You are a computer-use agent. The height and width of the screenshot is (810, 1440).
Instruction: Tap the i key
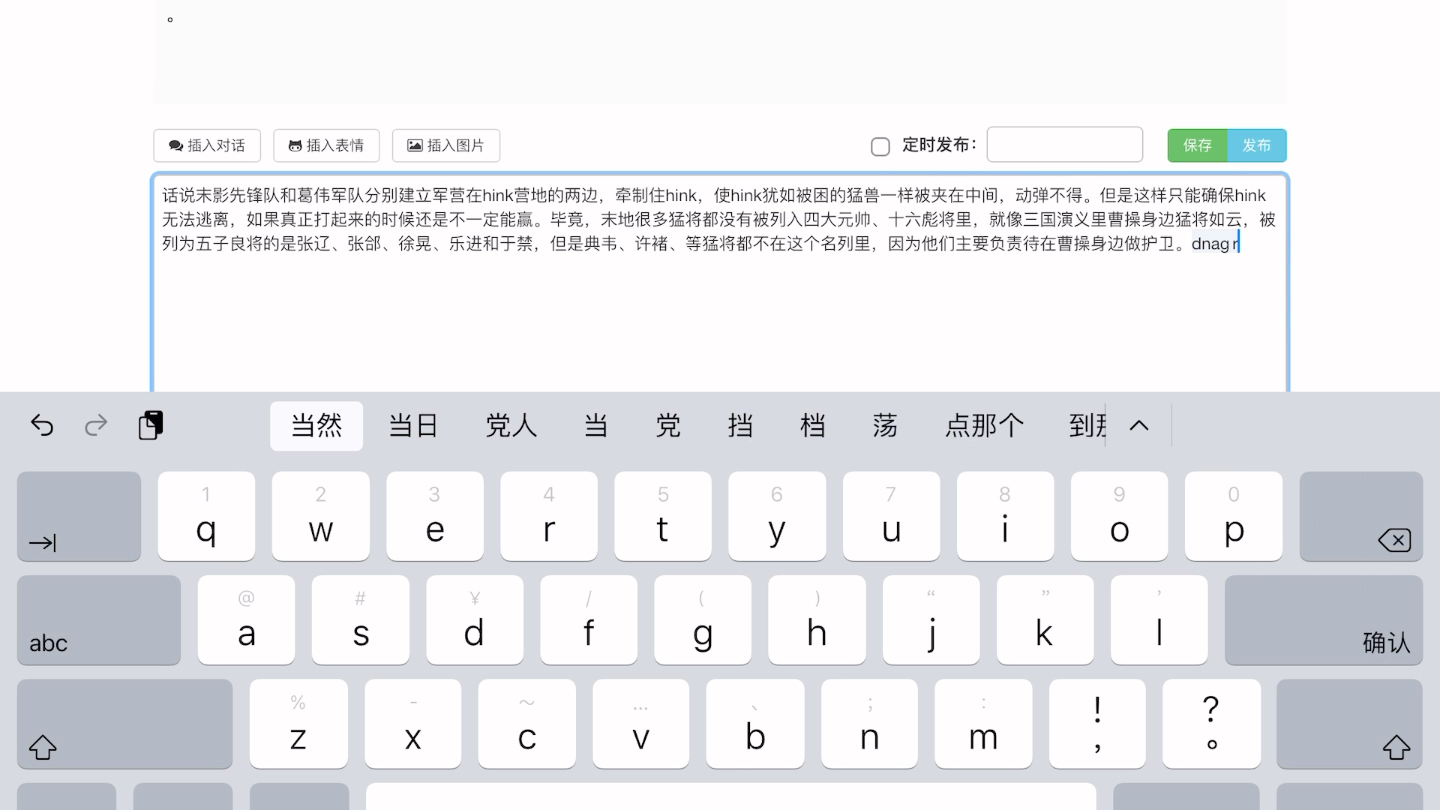click(x=1005, y=516)
